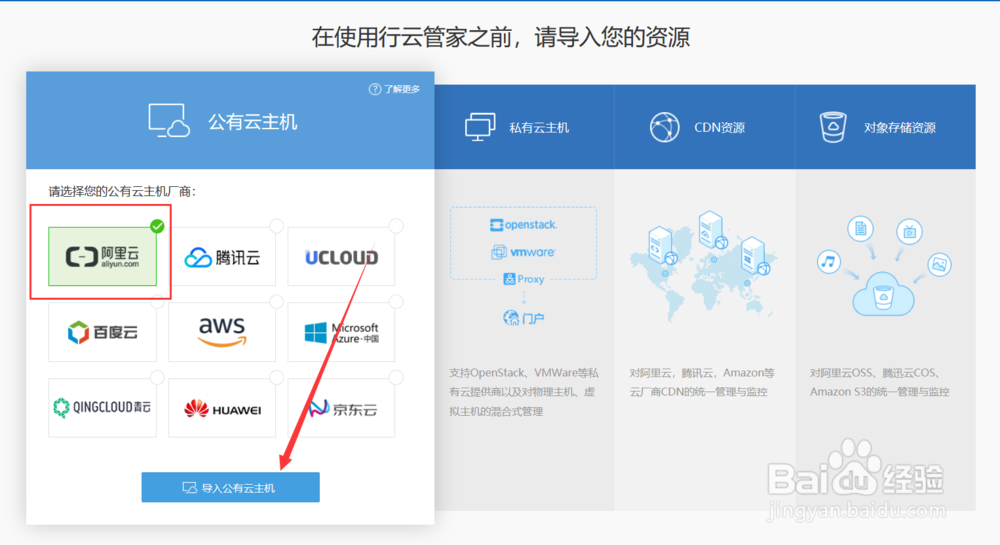
Task: Click the world map CDN illustration
Action: click(703, 266)
